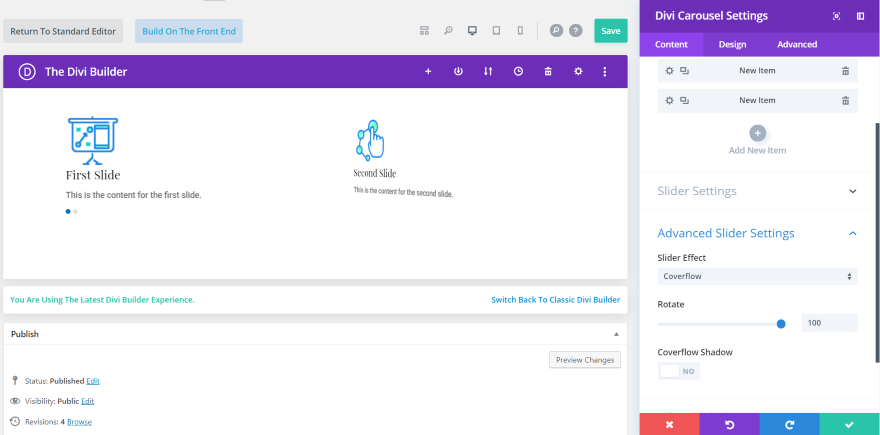The image size is (880, 435).
Task: Switch to desktop view icon
Action: 472,31
